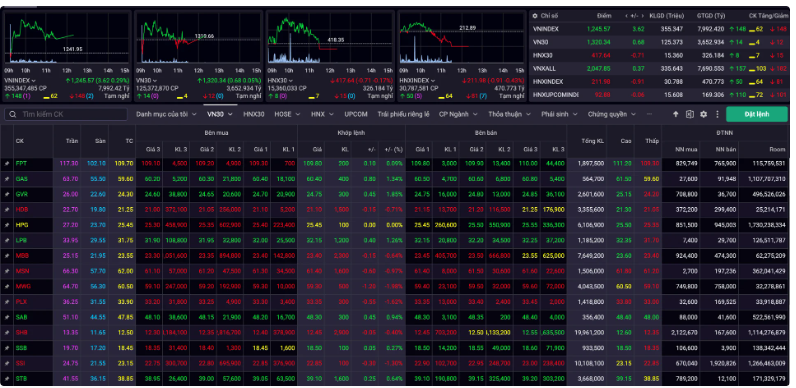Pin the GAS row
Screen dimensions: 796x388
[x=7, y=179]
